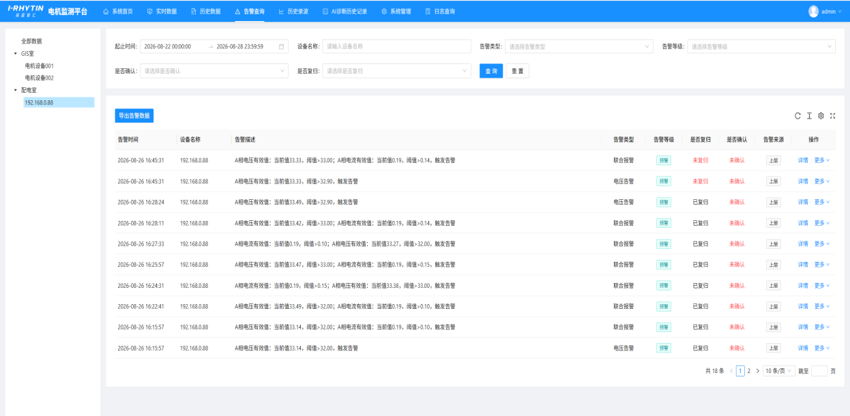Go to the next page arrow
Viewport: 850px width, 416px height.
757,371
